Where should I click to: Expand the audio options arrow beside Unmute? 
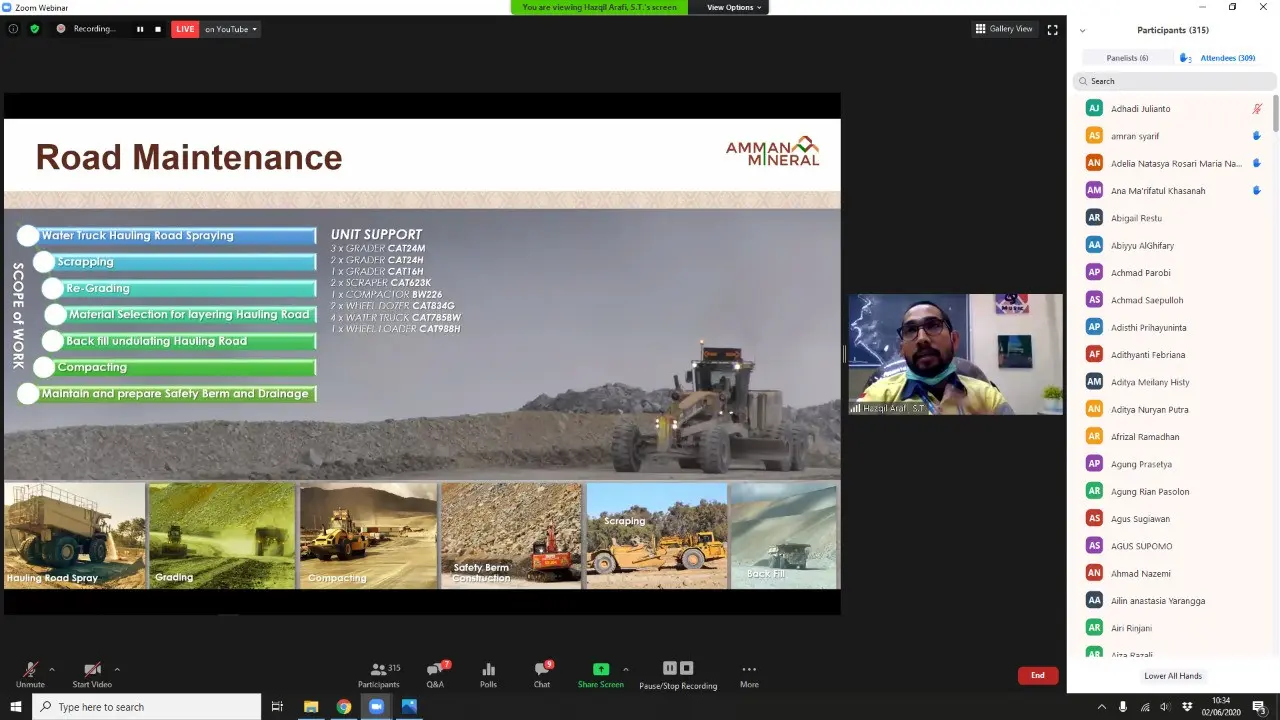pyautogui.click(x=52, y=669)
